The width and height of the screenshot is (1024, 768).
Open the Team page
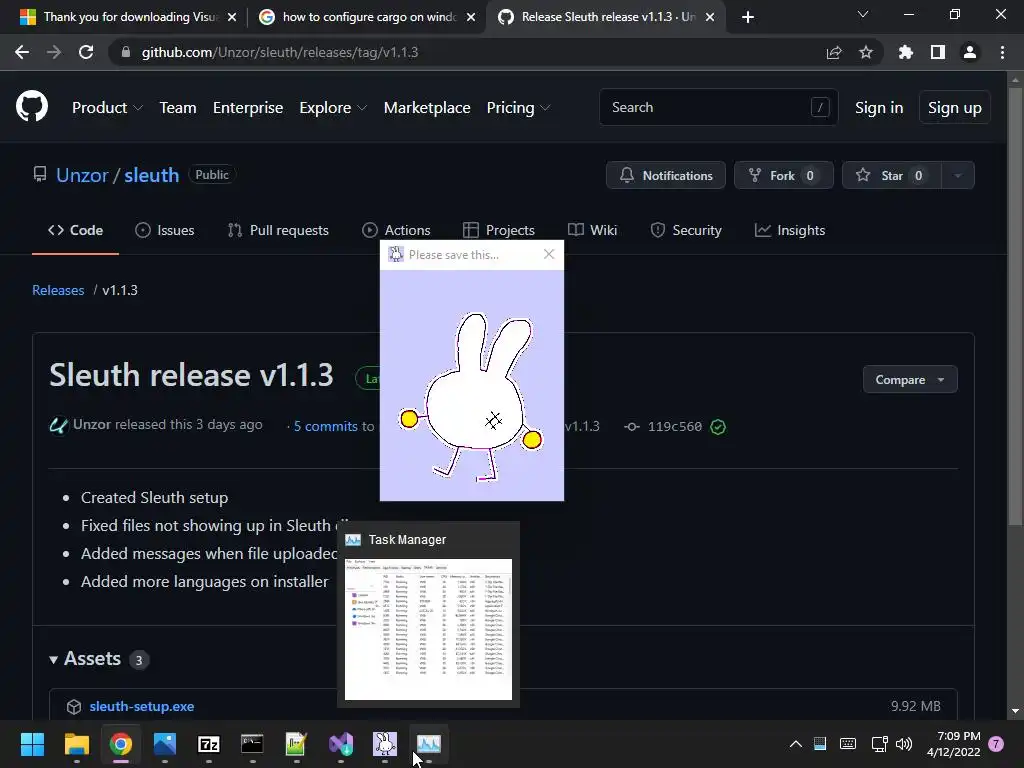178,108
